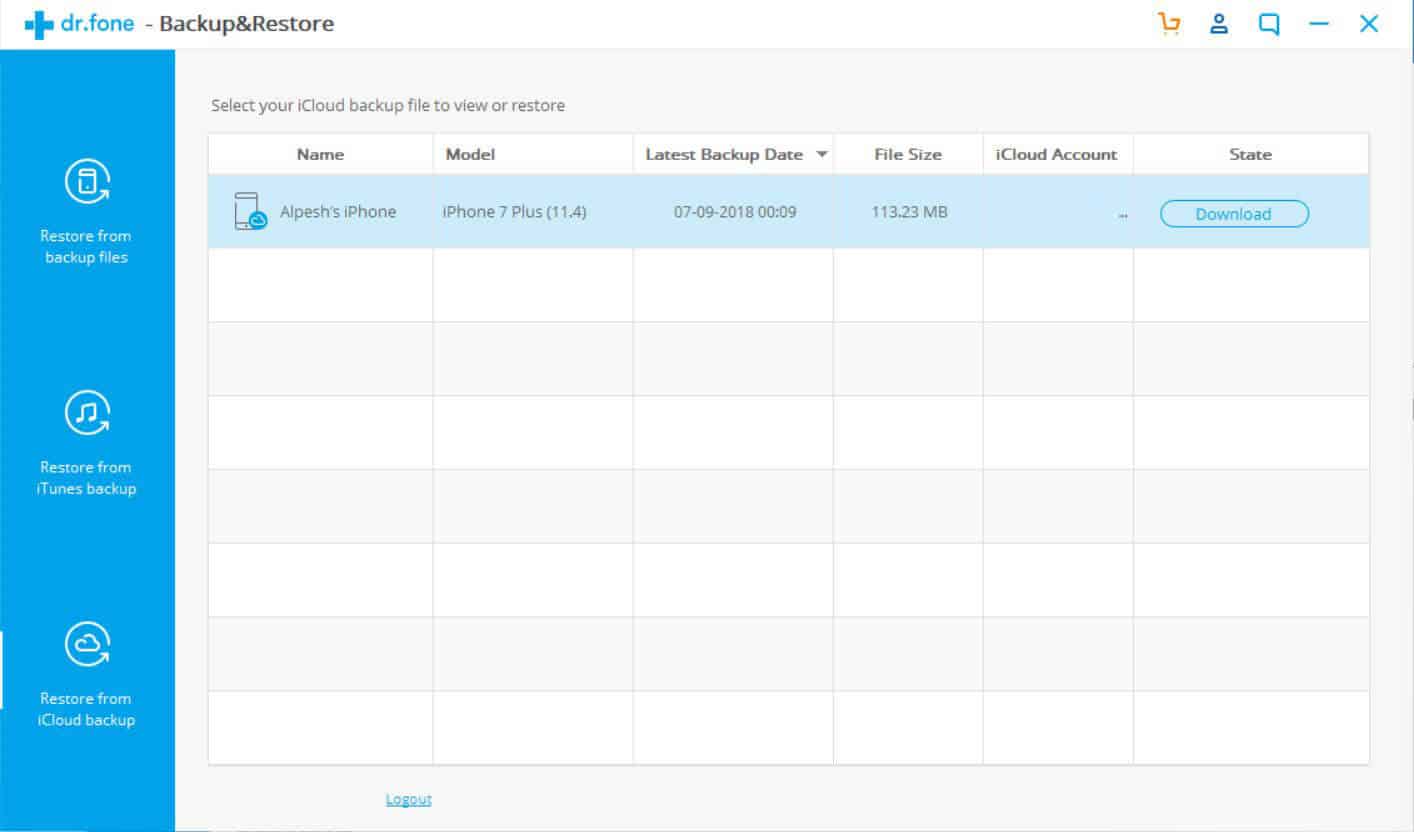Screen dimensions: 1414x832
Task: Click the Latest Backup Date column header
Action: point(734,154)
